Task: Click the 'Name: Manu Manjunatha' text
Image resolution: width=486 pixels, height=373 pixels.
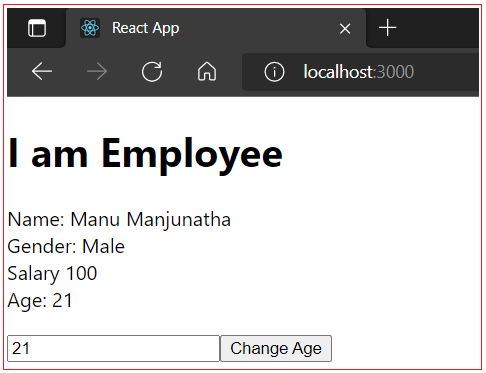Action: (x=119, y=219)
